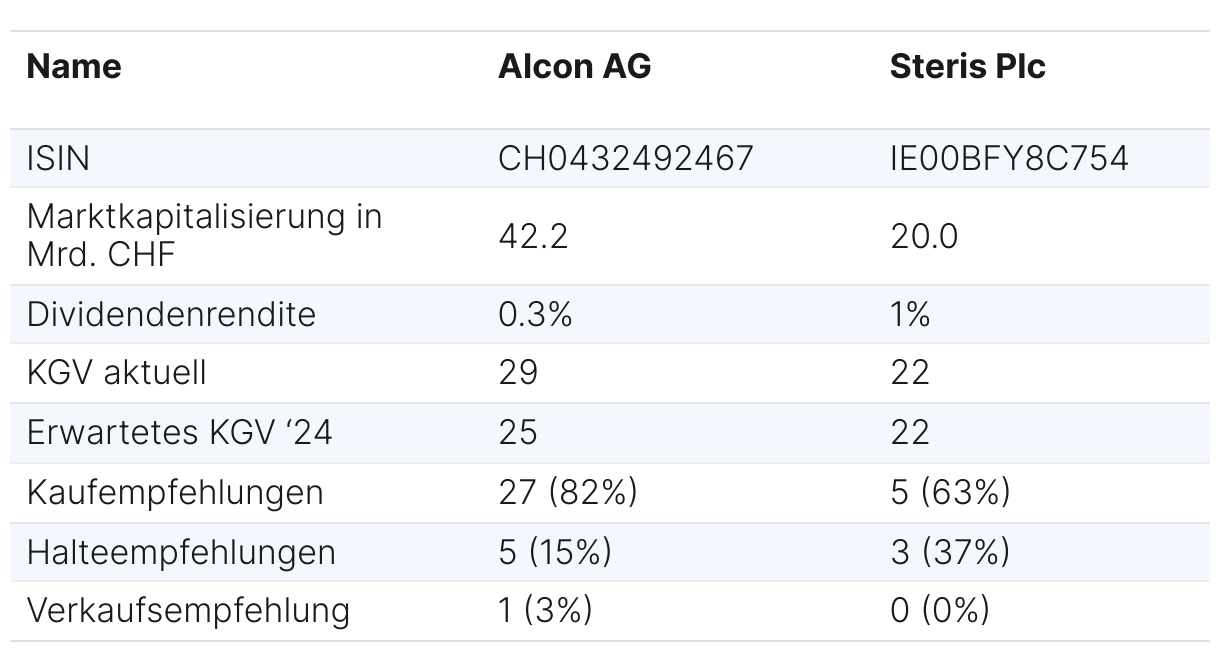Click the Alcon AG column header
Screen dimensions: 1220x652
574,67
